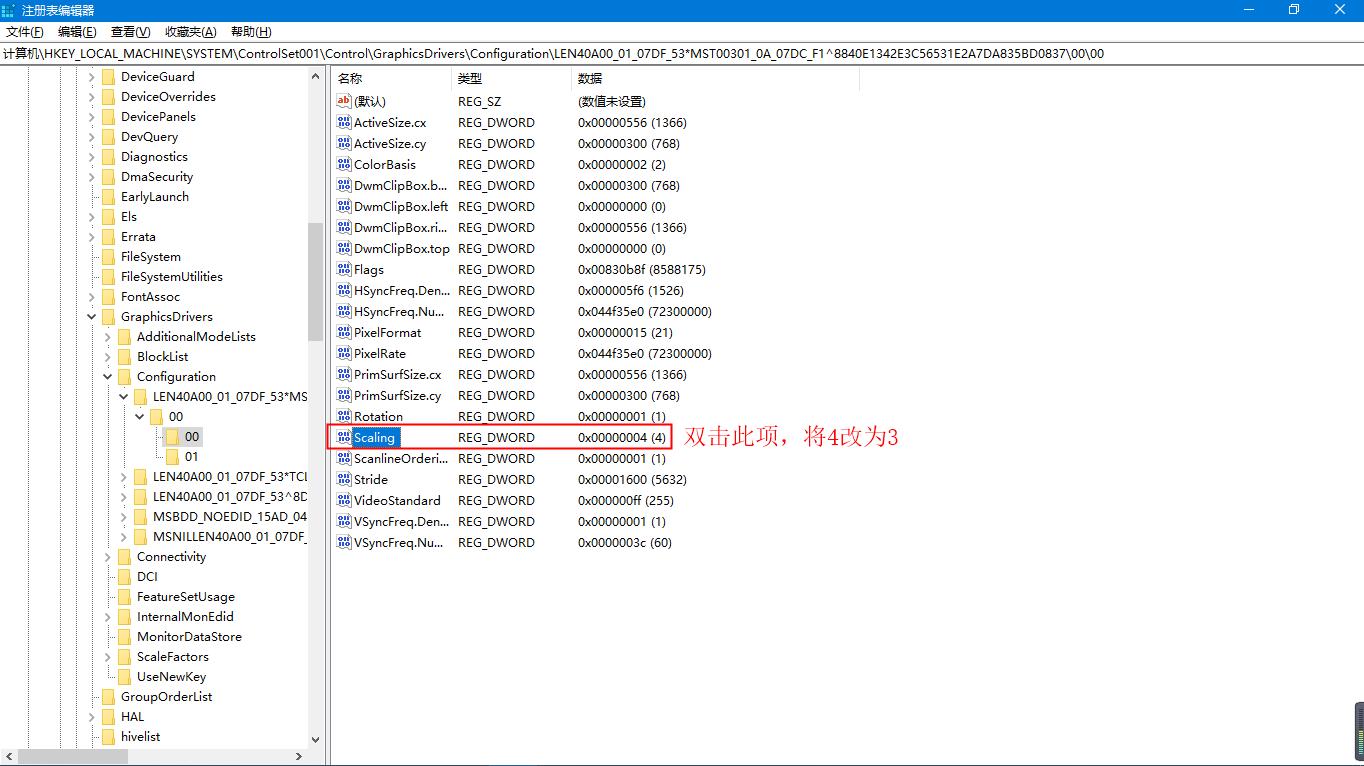1364x766 pixels.
Task: Open the 收藏夹(A) menu
Action: tap(190, 32)
